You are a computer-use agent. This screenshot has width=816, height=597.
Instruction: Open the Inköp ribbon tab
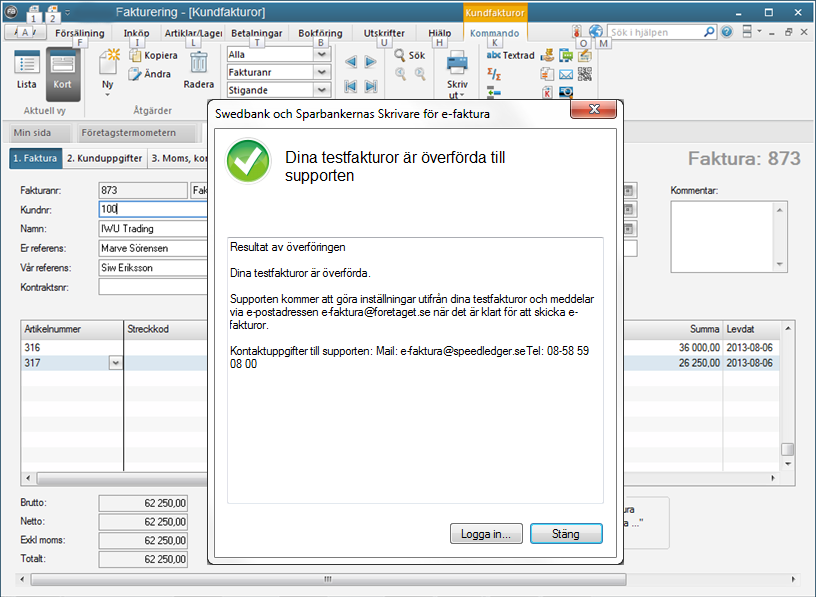click(136, 33)
